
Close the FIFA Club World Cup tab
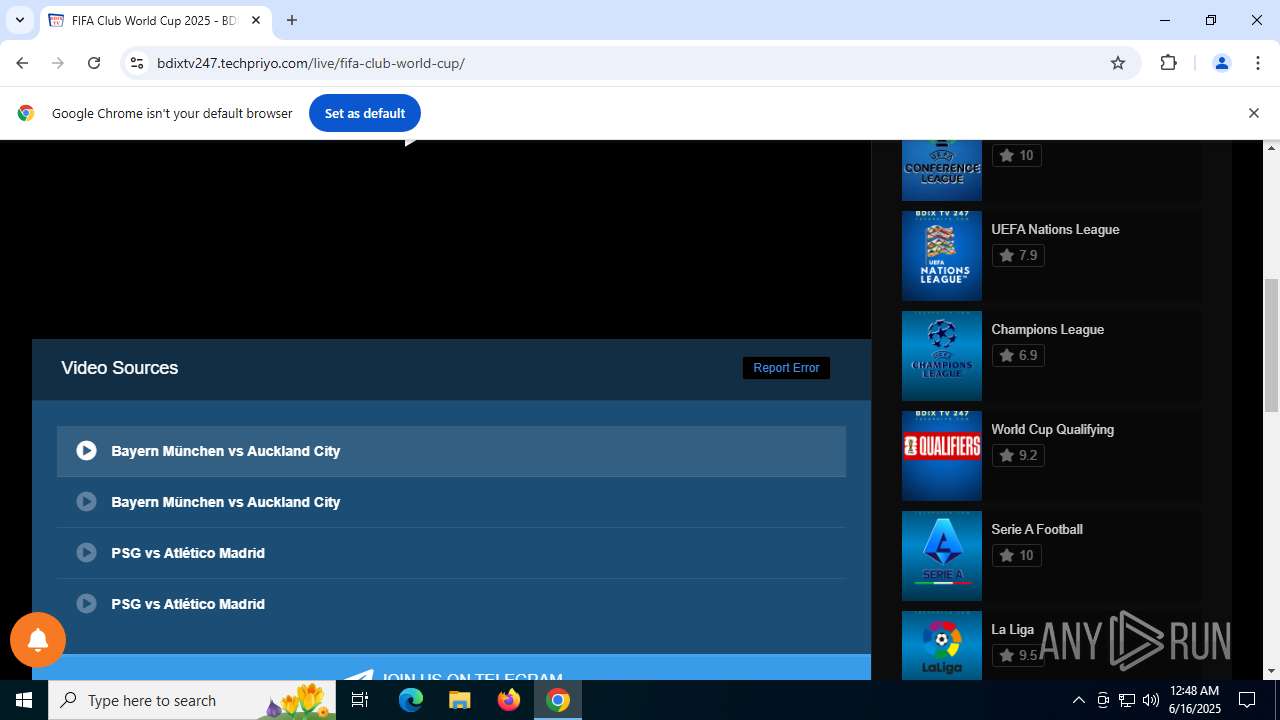[256, 20]
